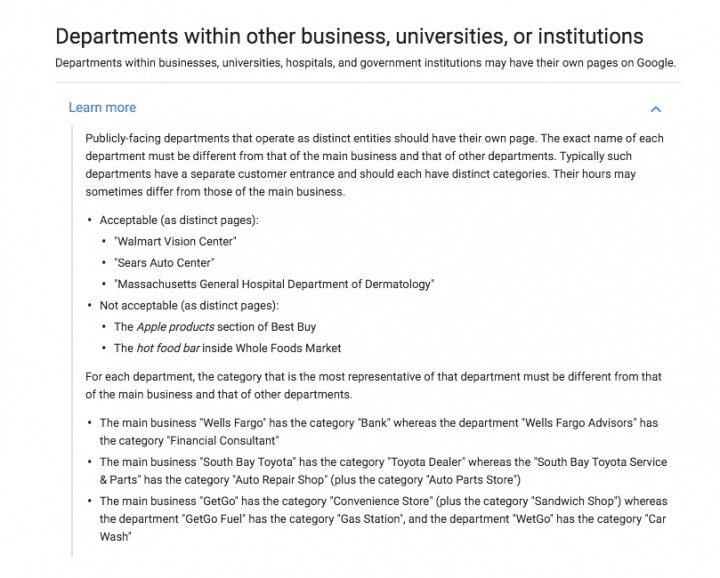720x578 pixels.
Task: Collapse section using the chevron up icon
Action: coord(655,109)
